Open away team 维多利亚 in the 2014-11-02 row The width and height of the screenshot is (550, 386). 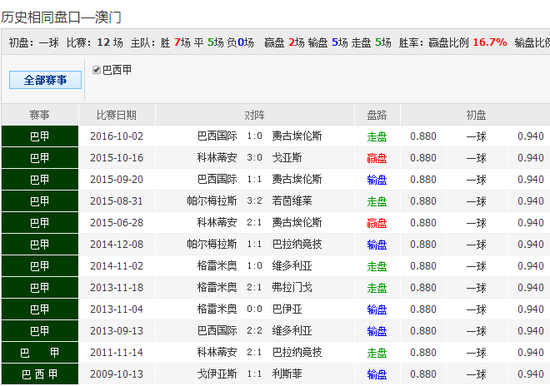(x=292, y=266)
